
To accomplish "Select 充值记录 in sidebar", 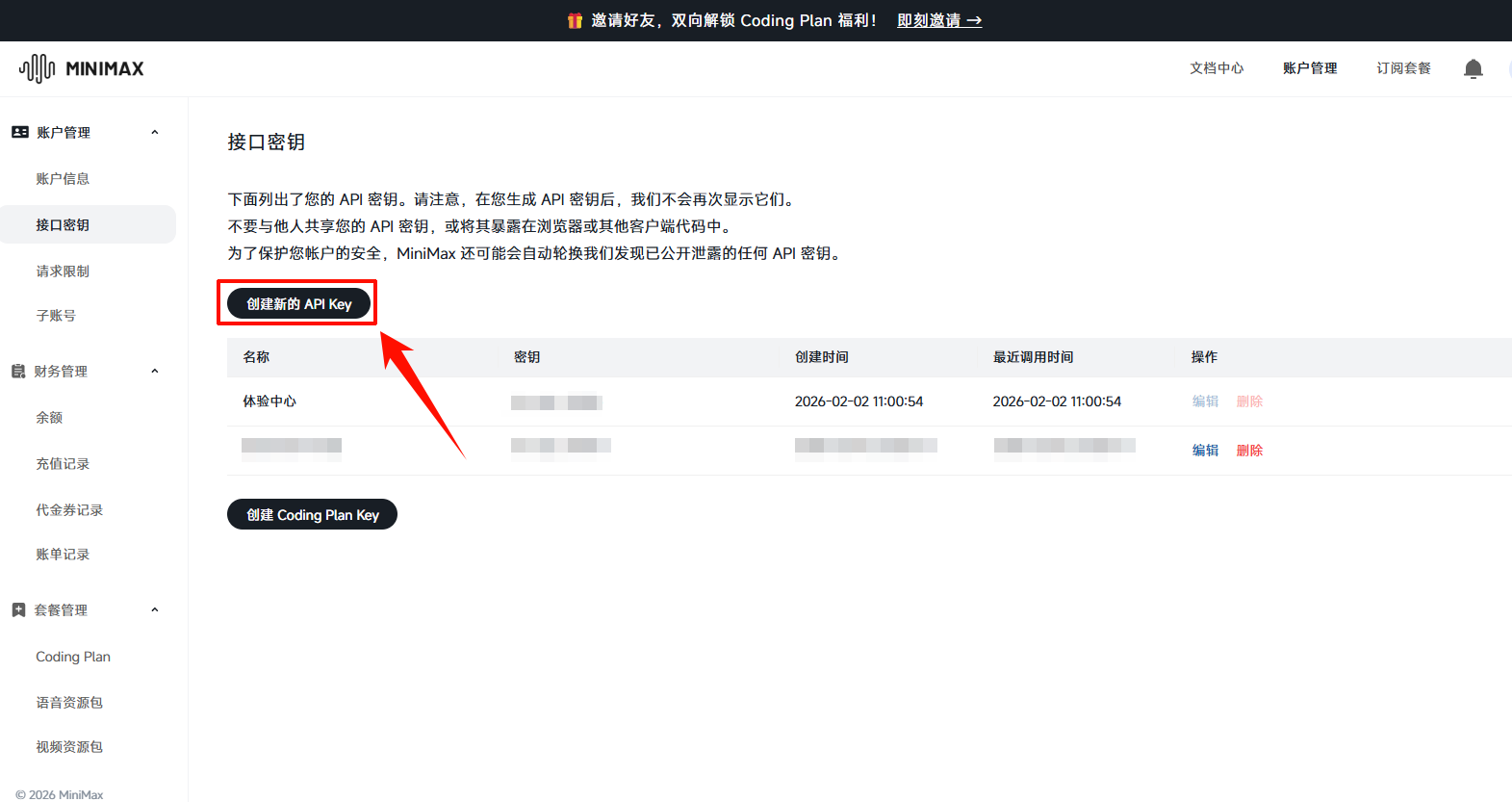I will 63,463.
